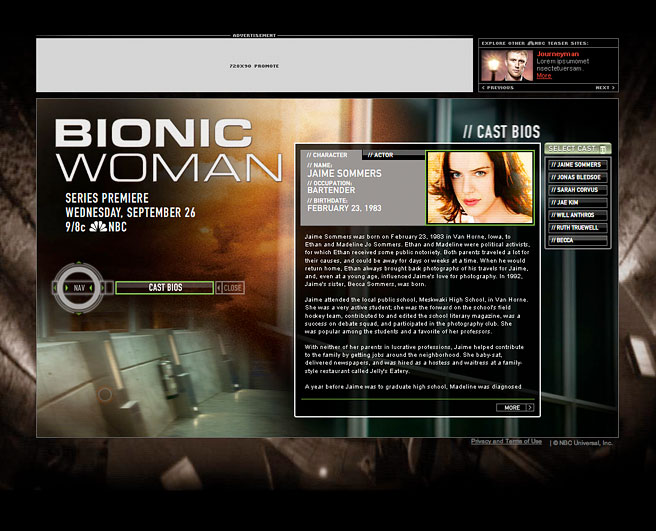Go to Previous teaser site

click(x=498, y=87)
